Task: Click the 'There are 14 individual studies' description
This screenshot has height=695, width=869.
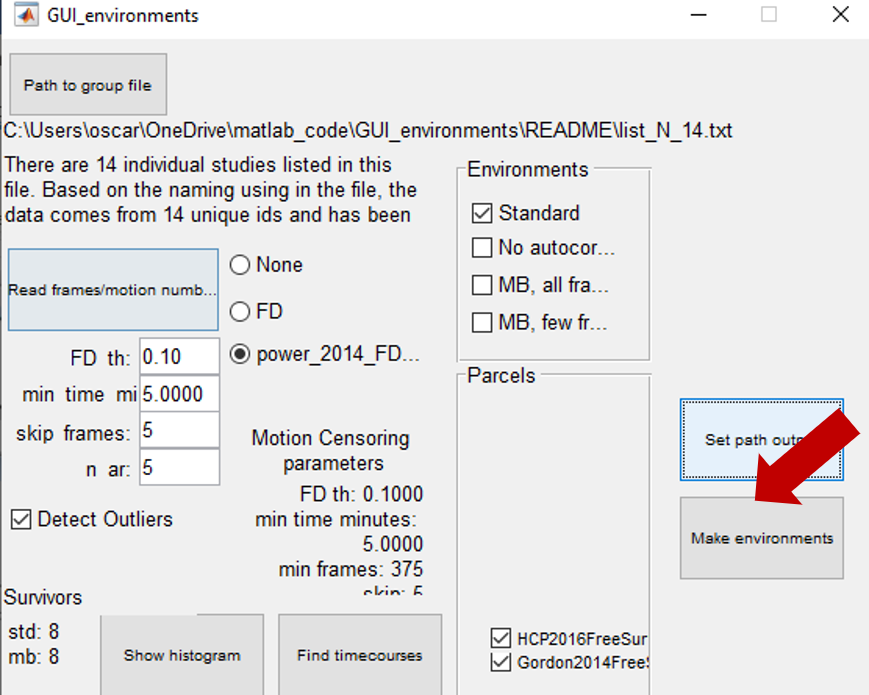Action: coord(211,190)
